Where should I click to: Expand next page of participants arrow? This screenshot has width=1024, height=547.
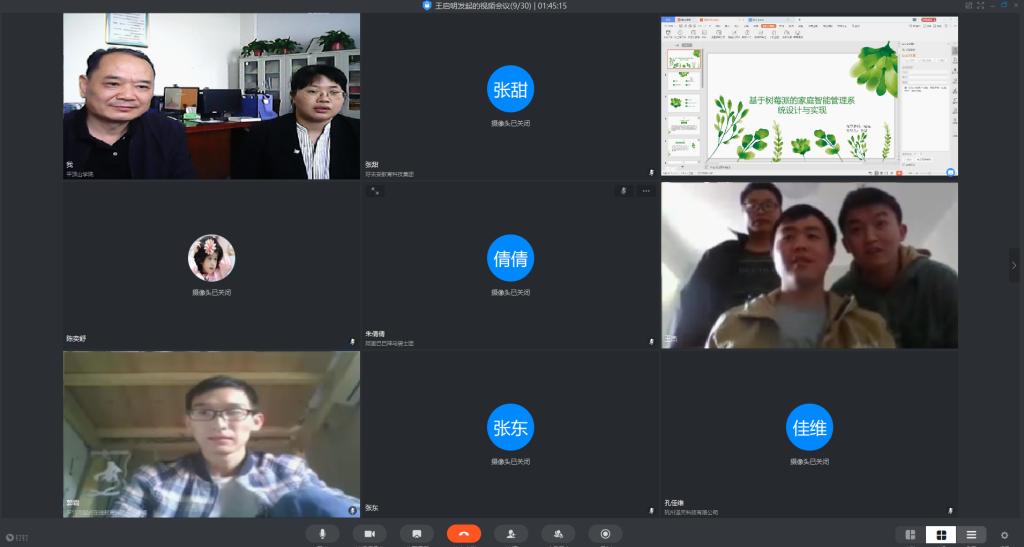coord(1014,265)
